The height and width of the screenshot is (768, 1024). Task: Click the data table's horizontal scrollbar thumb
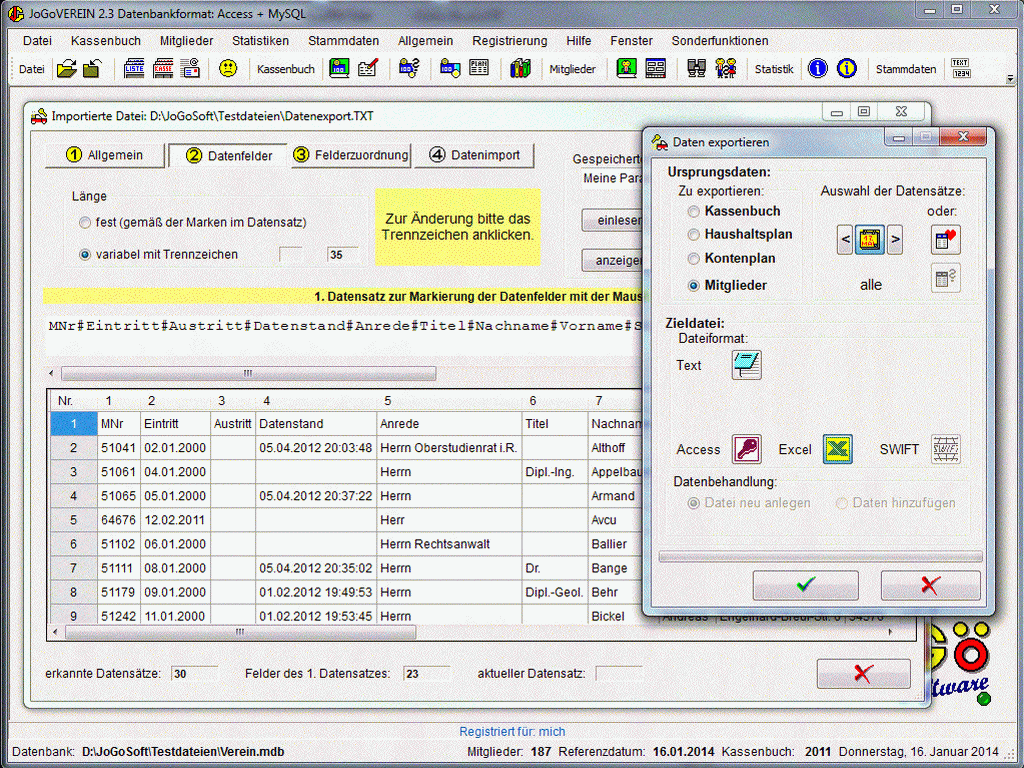tap(240, 632)
